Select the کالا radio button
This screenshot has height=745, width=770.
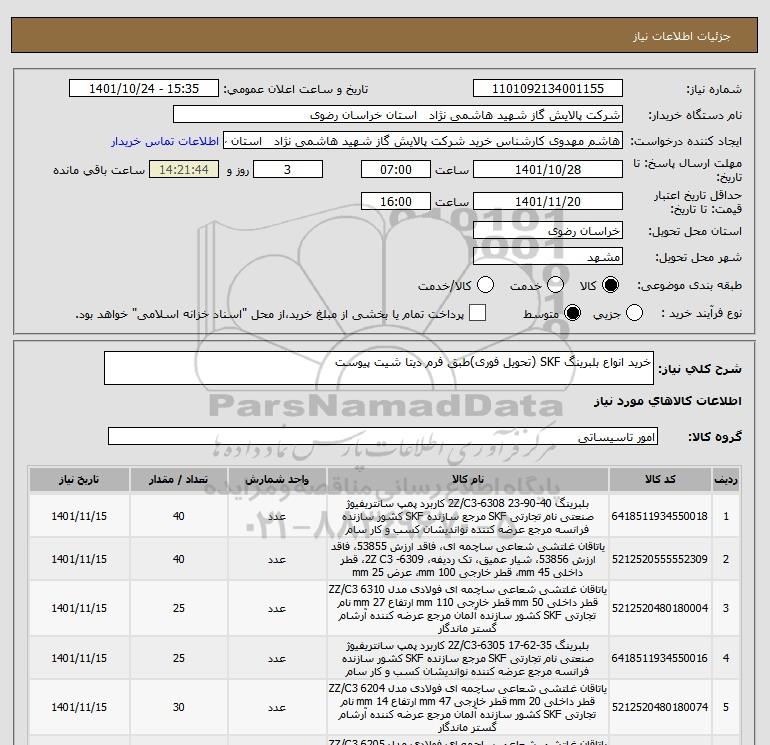pyautogui.click(x=611, y=285)
